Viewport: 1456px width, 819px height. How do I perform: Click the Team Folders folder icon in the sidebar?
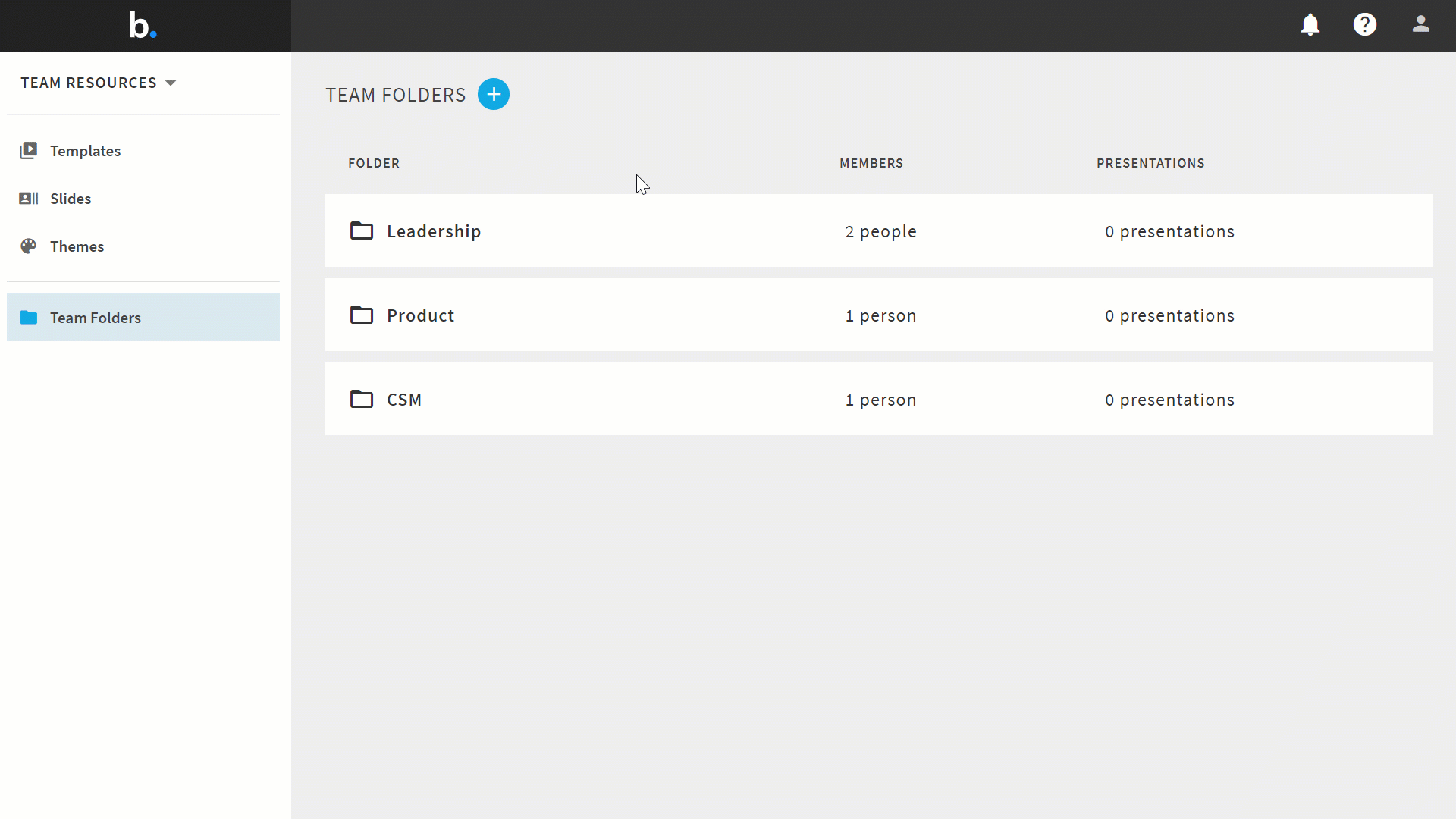point(29,317)
